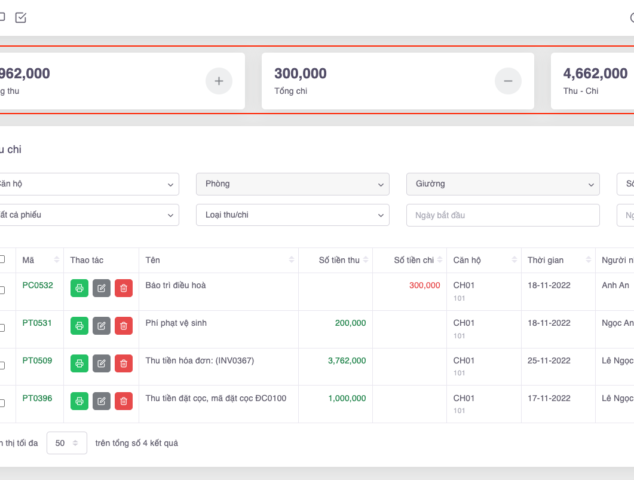This screenshot has width=634, height=480.
Task: Open the Loại thu/chi dropdown
Action: (292, 215)
